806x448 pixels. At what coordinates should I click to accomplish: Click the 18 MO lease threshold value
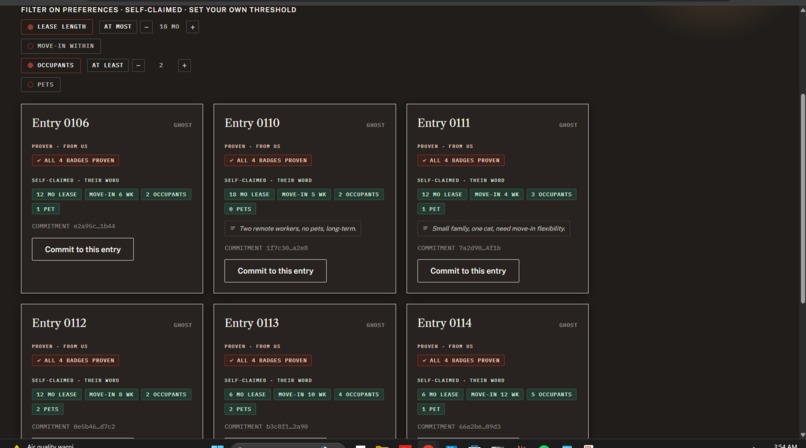(x=169, y=27)
